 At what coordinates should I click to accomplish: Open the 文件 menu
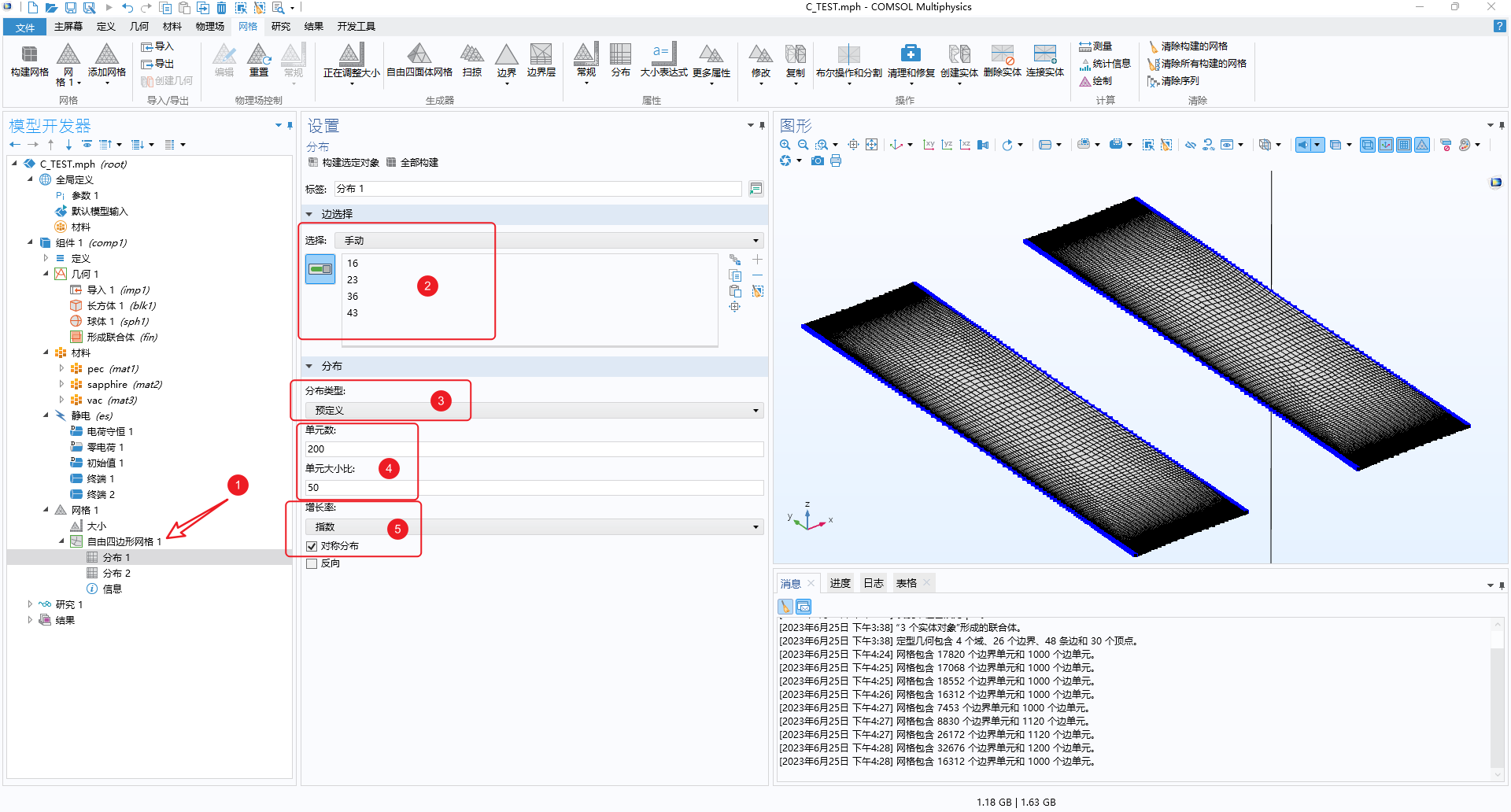click(x=25, y=28)
